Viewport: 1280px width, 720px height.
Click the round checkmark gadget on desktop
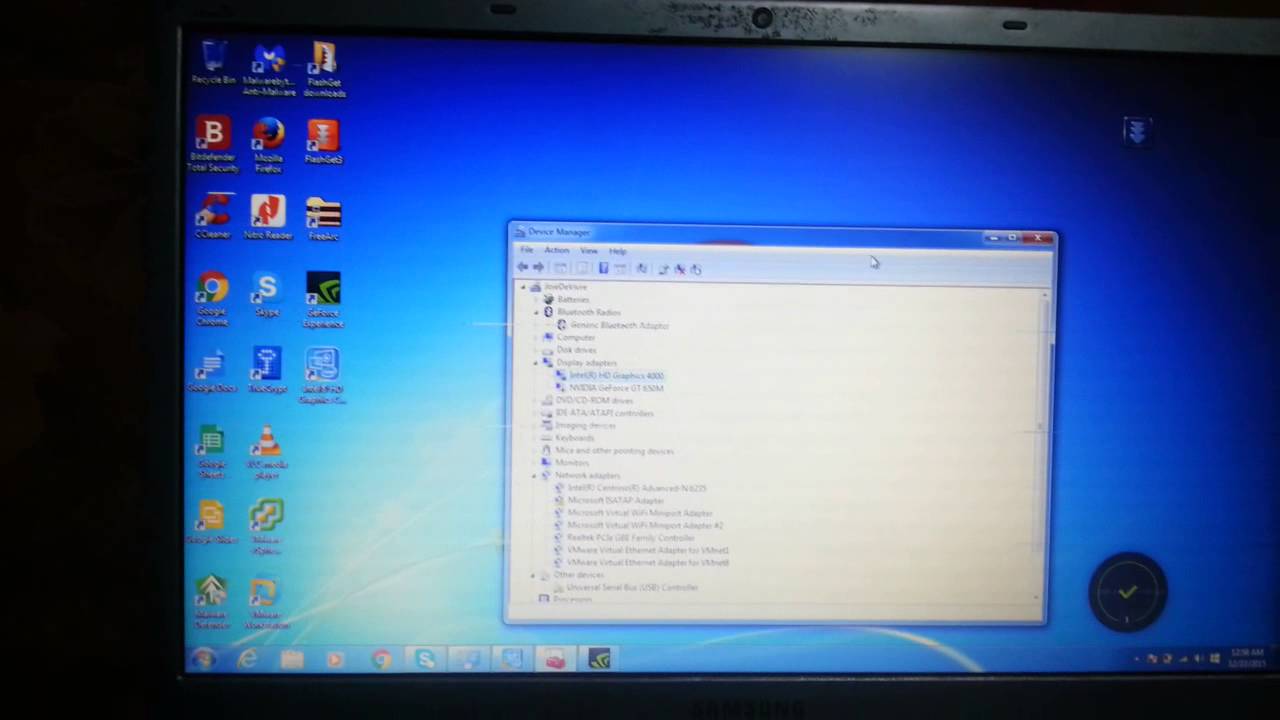point(1127,592)
